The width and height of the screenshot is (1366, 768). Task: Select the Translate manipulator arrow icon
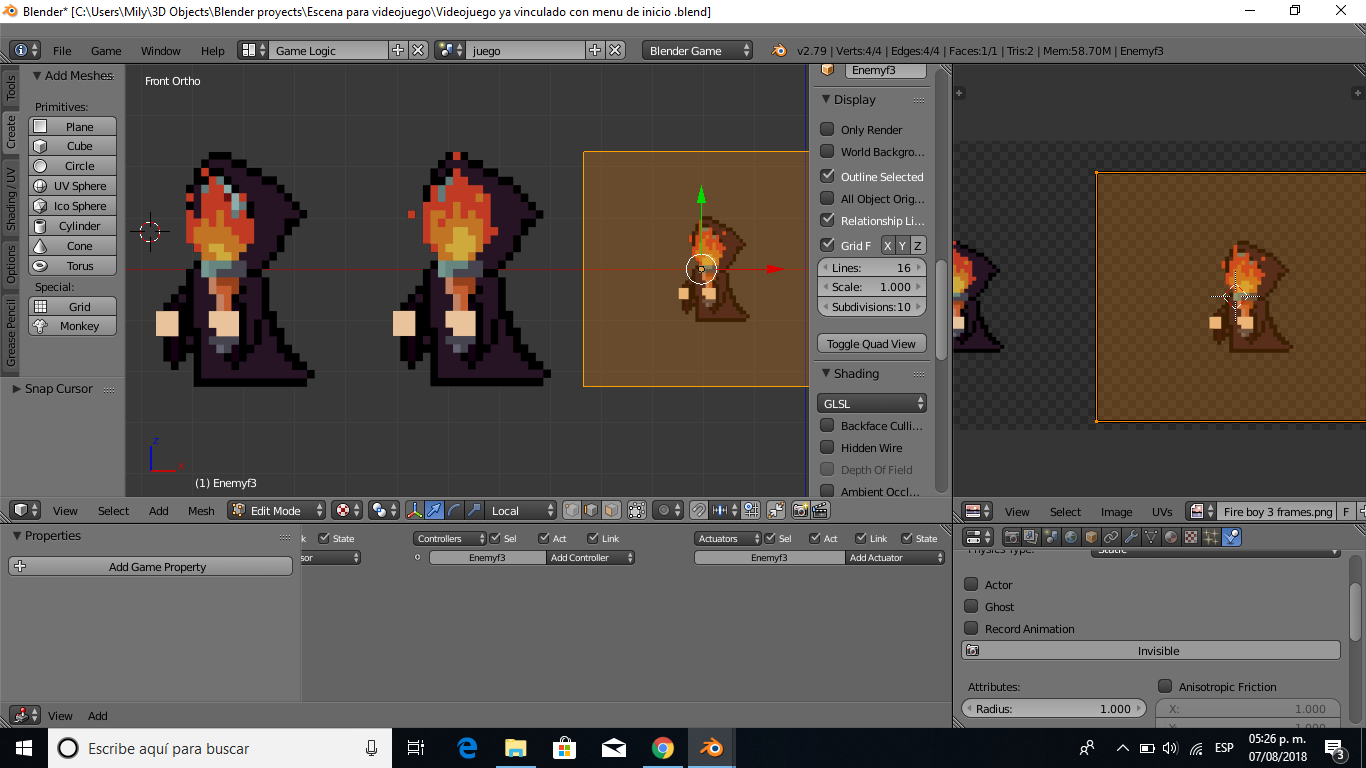[434, 510]
